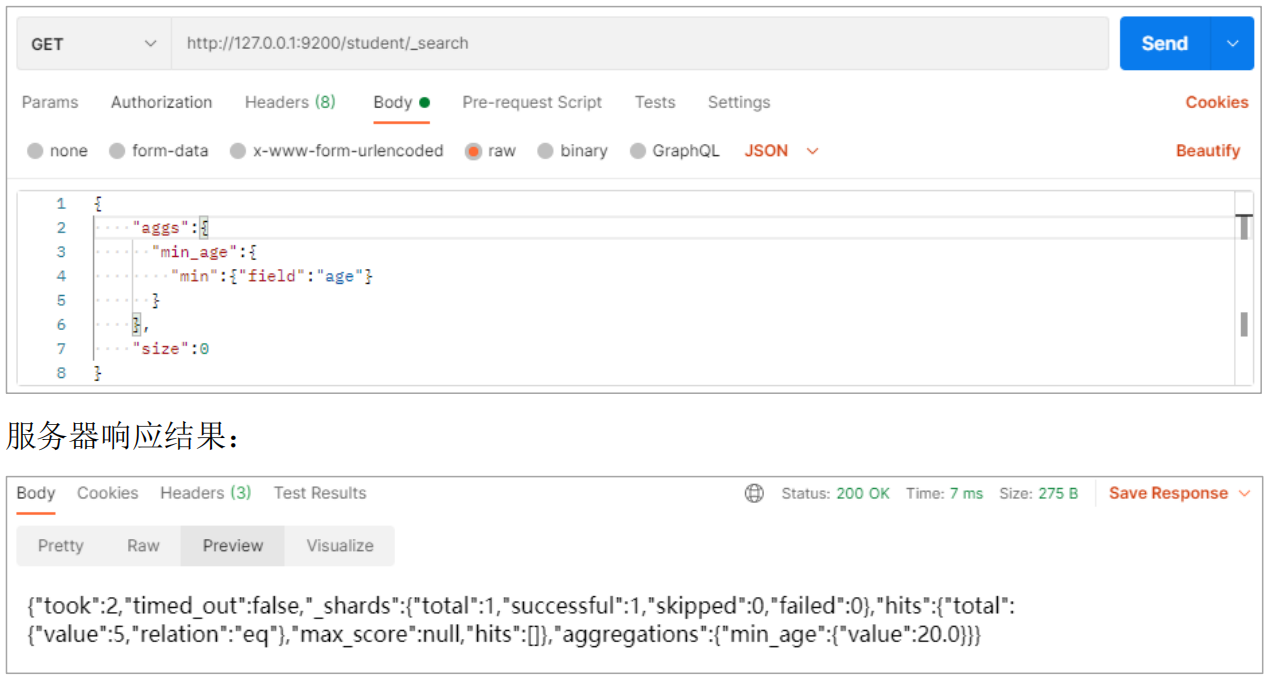
Task: Select the form-data radio option
Action: click(x=117, y=151)
